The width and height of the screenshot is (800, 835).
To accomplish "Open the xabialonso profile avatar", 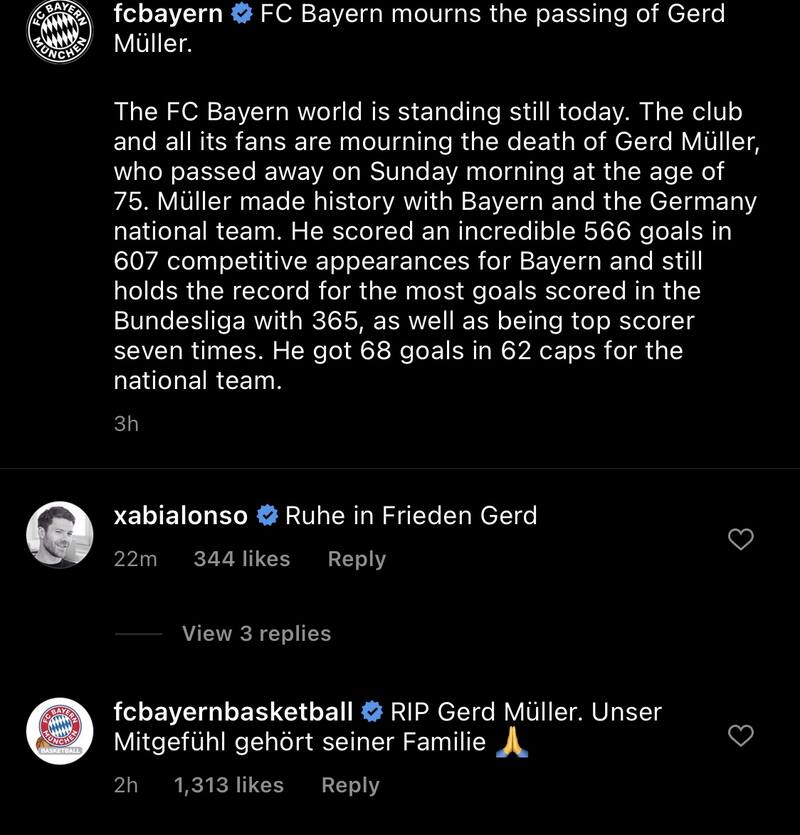I will (59, 535).
